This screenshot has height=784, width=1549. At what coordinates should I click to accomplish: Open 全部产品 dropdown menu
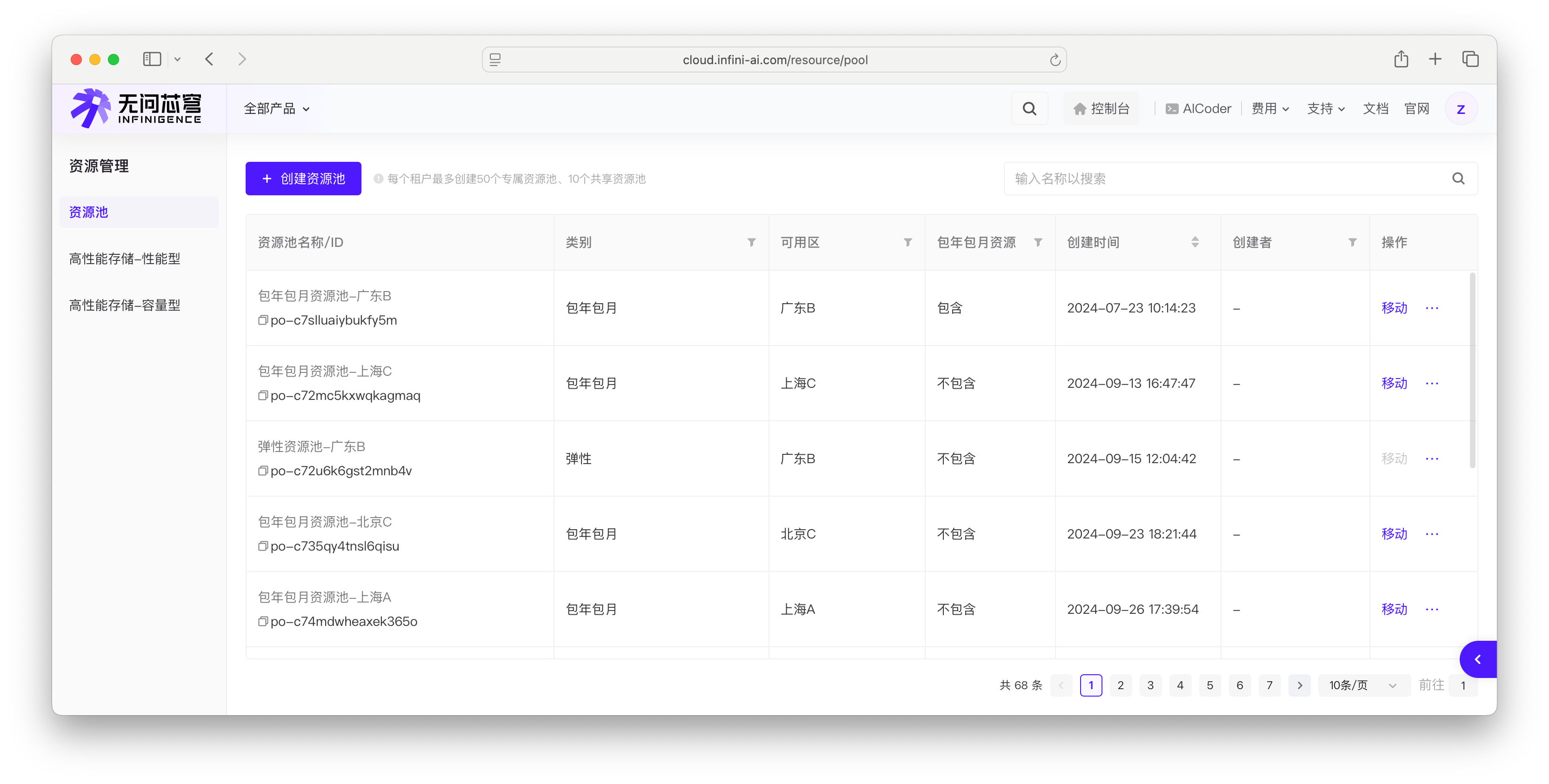pos(277,109)
